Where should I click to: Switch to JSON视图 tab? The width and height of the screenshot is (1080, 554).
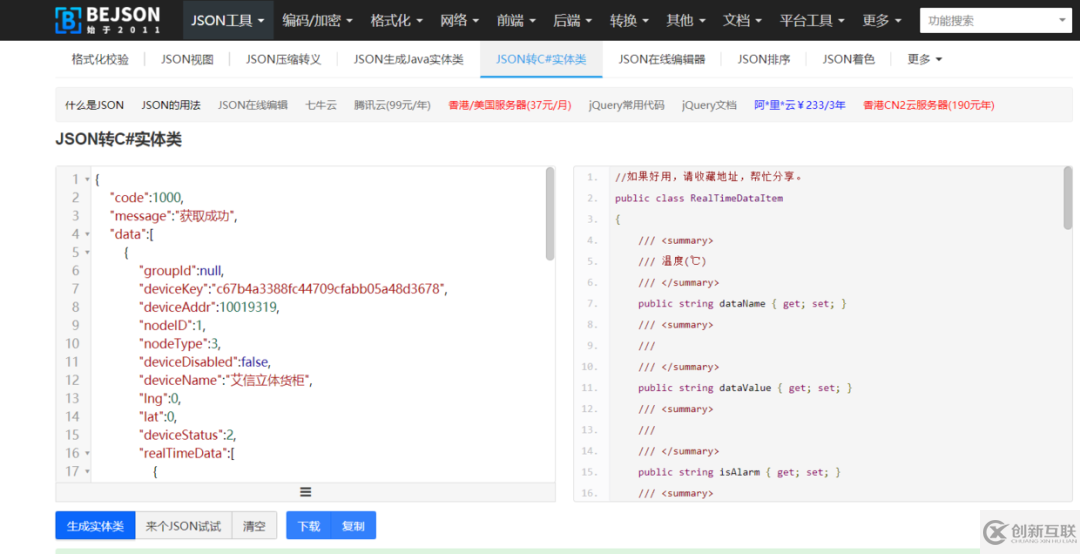click(187, 59)
